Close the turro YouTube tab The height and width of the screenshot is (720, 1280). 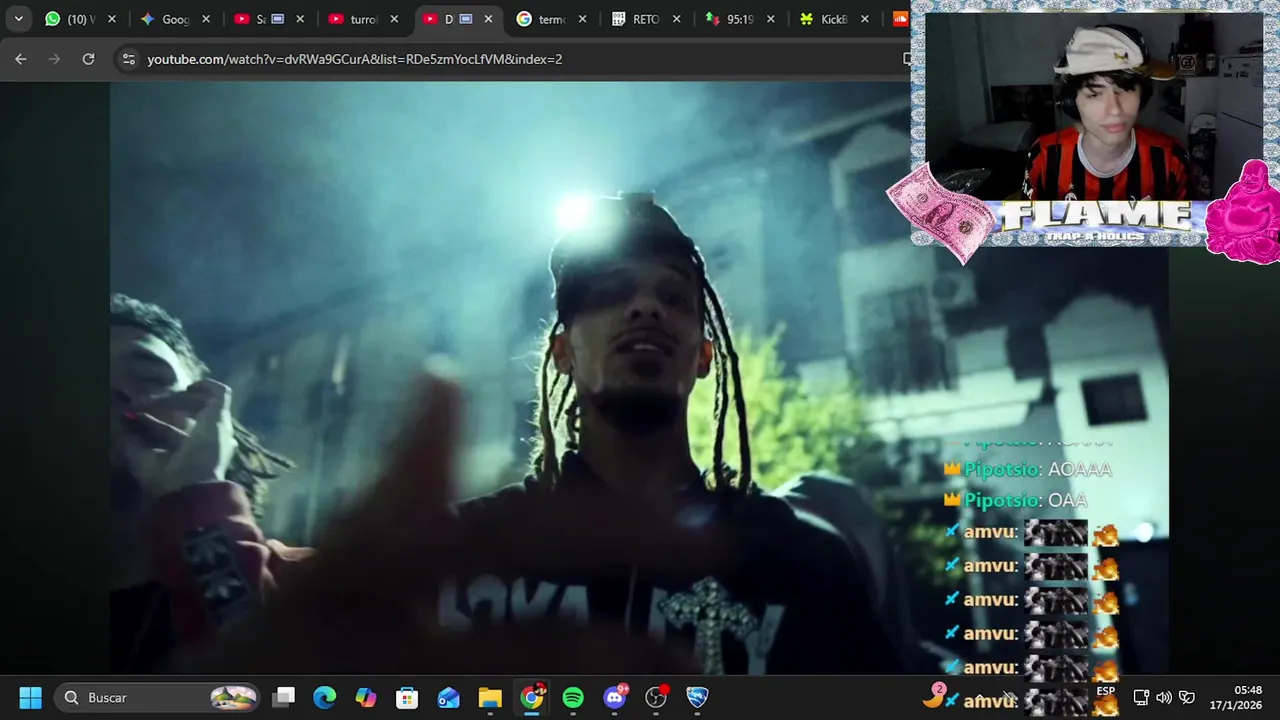point(394,19)
